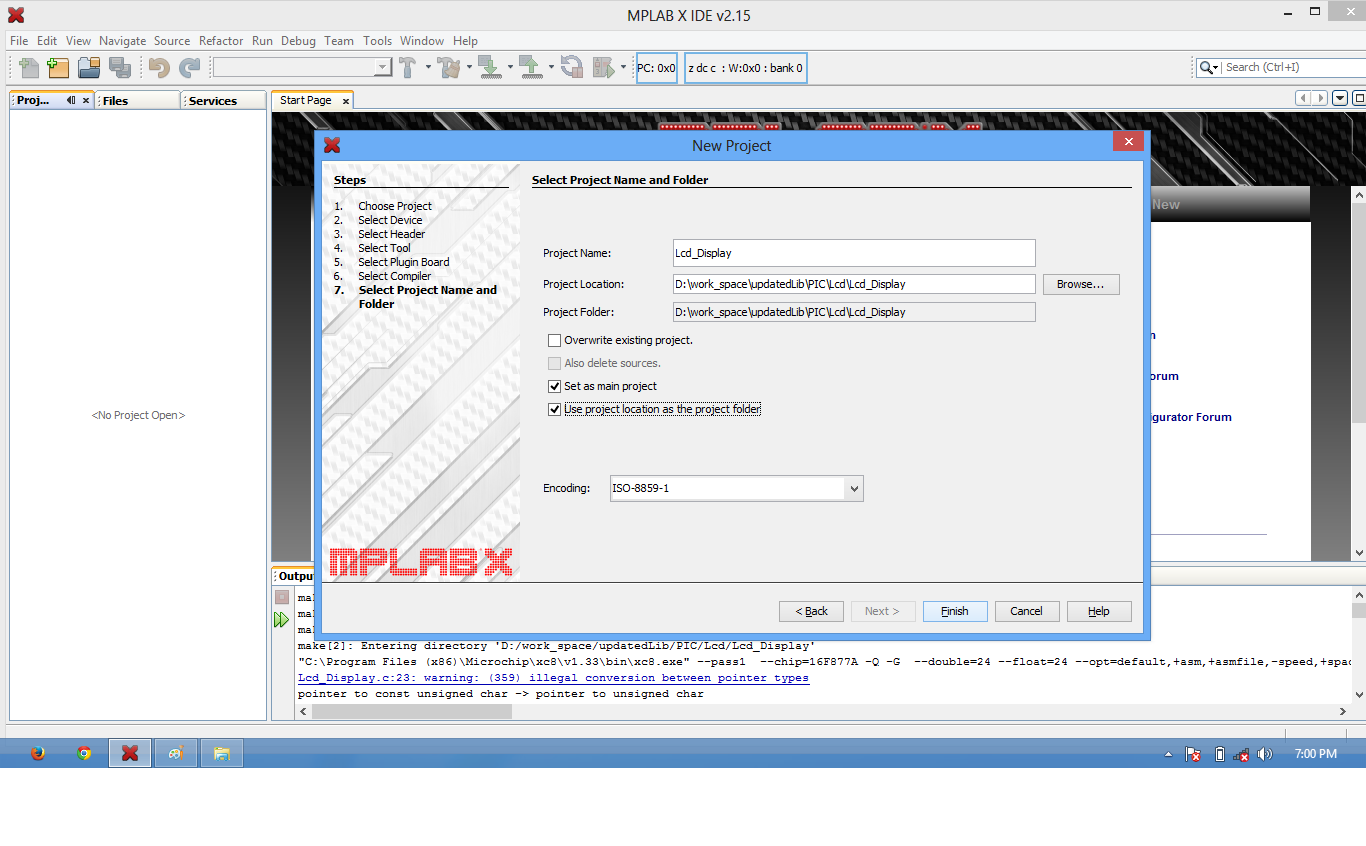Click the Output window re-run green arrows
This screenshot has height=846, width=1366.
tap(282, 620)
